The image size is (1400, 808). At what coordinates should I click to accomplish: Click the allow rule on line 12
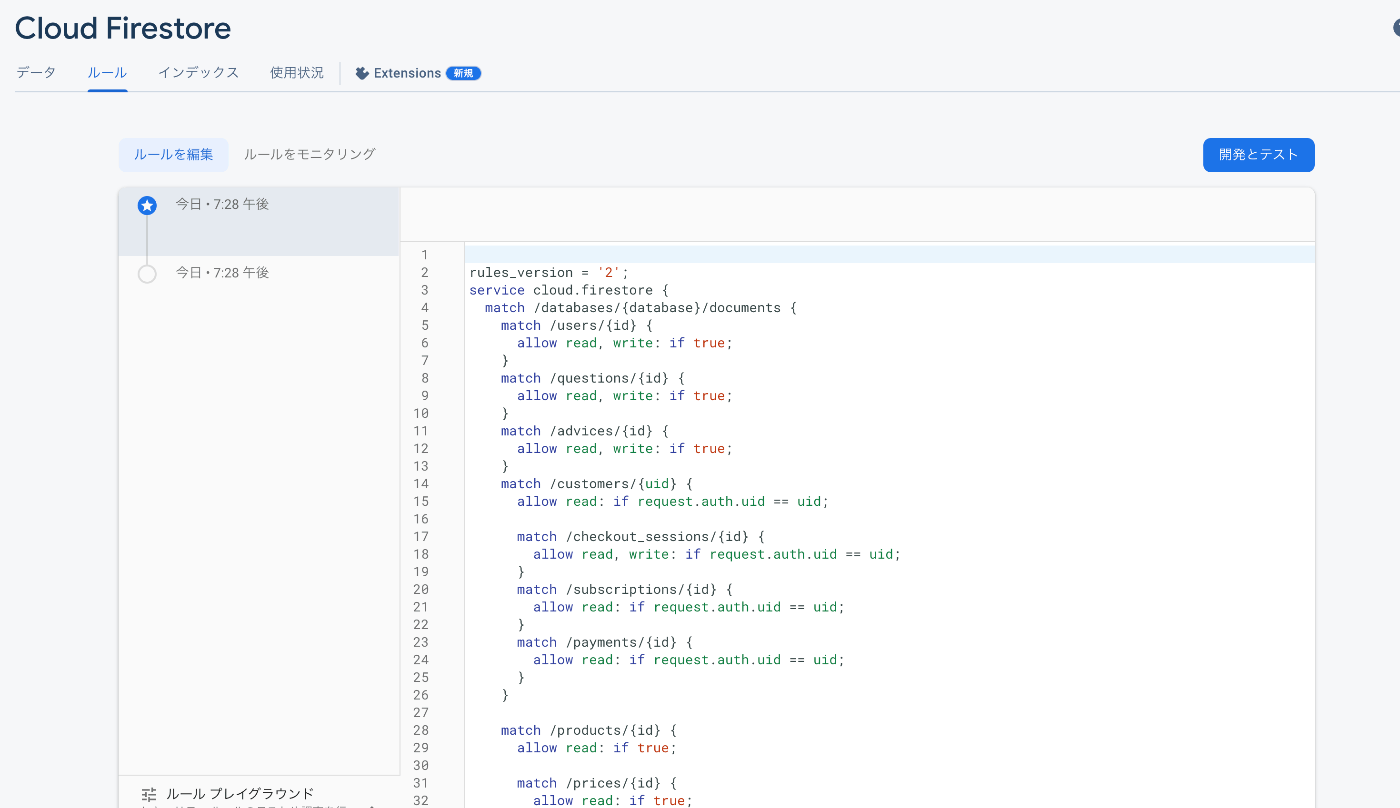[x=625, y=449]
